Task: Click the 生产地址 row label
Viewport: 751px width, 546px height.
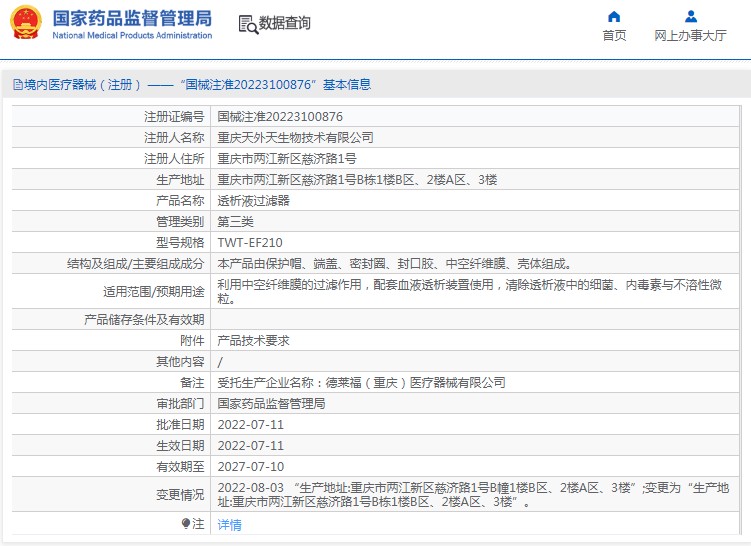Action: [180, 180]
